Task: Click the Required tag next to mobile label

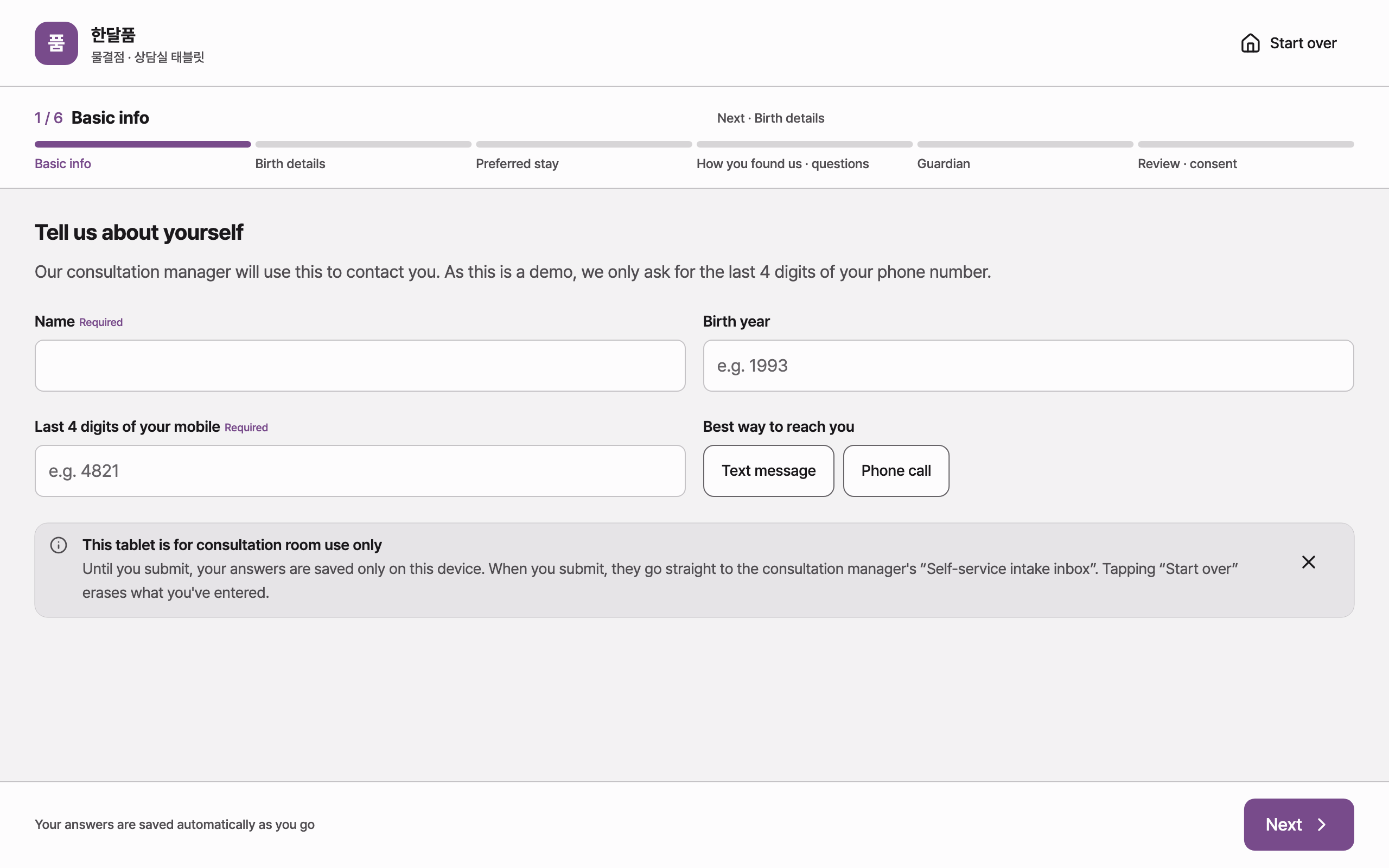Action: [246, 427]
